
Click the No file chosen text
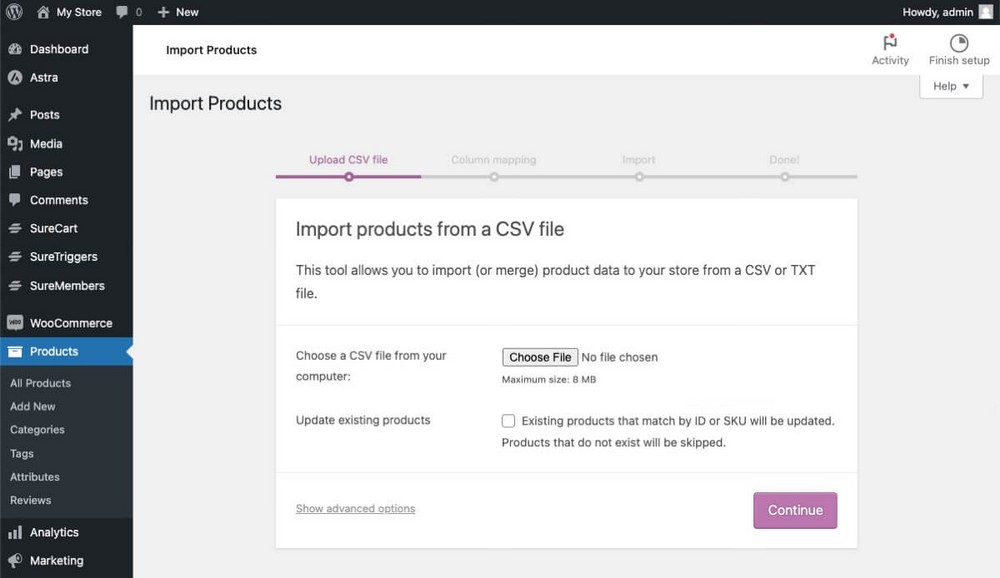pyautogui.click(x=619, y=357)
